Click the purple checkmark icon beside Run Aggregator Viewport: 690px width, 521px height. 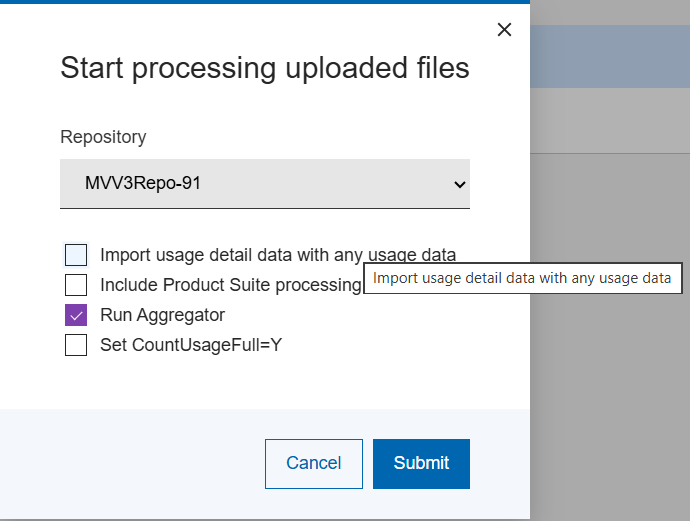[x=76, y=315]
